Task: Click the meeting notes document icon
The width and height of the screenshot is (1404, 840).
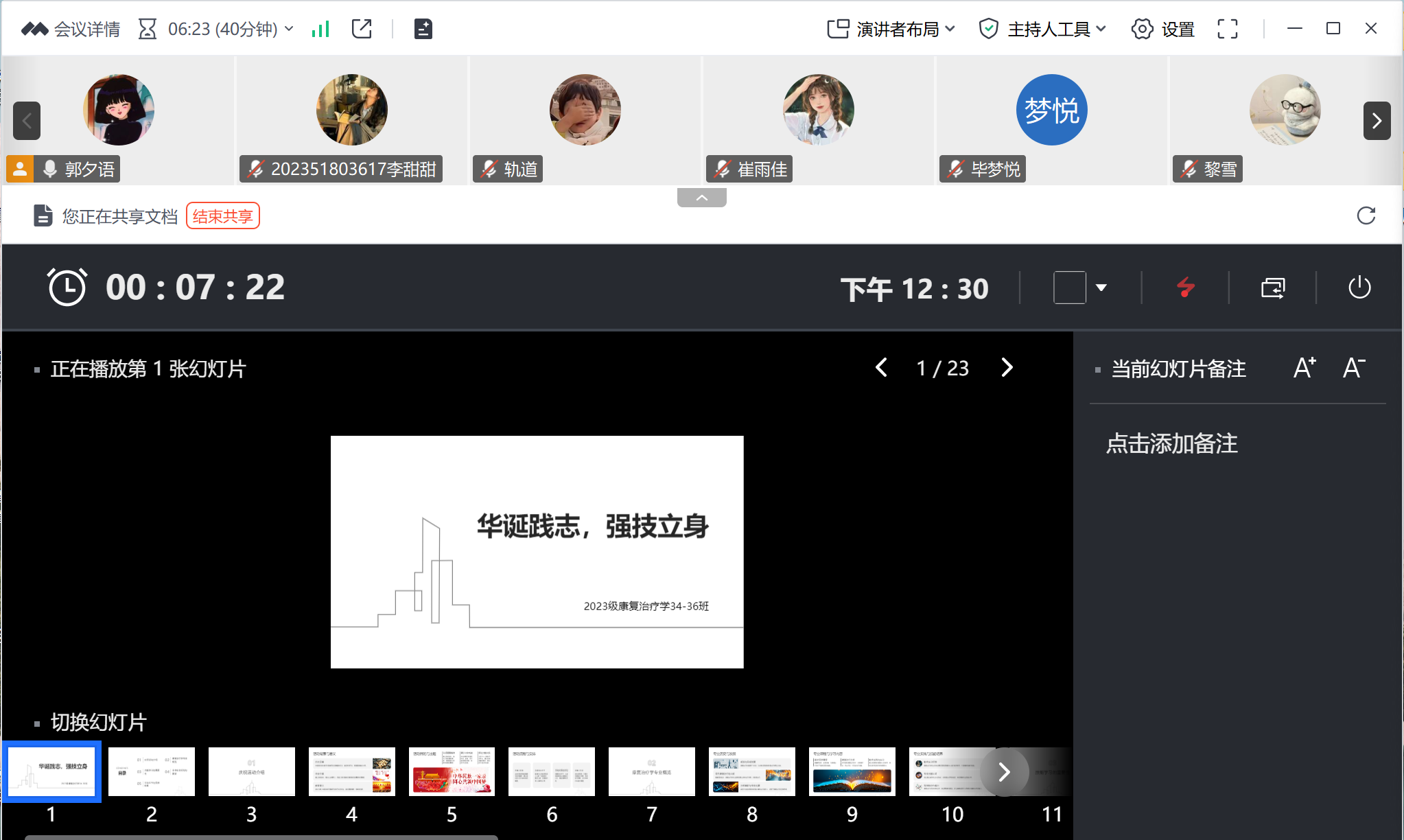Action: pos(423,29)
